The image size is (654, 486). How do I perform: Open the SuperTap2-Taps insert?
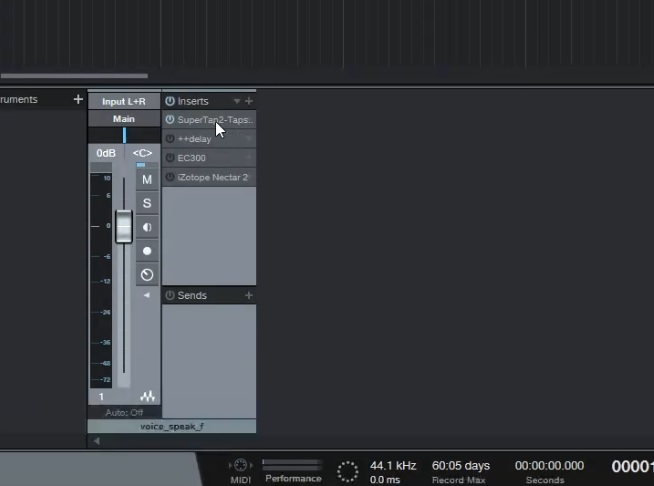(x=215, y=120)
